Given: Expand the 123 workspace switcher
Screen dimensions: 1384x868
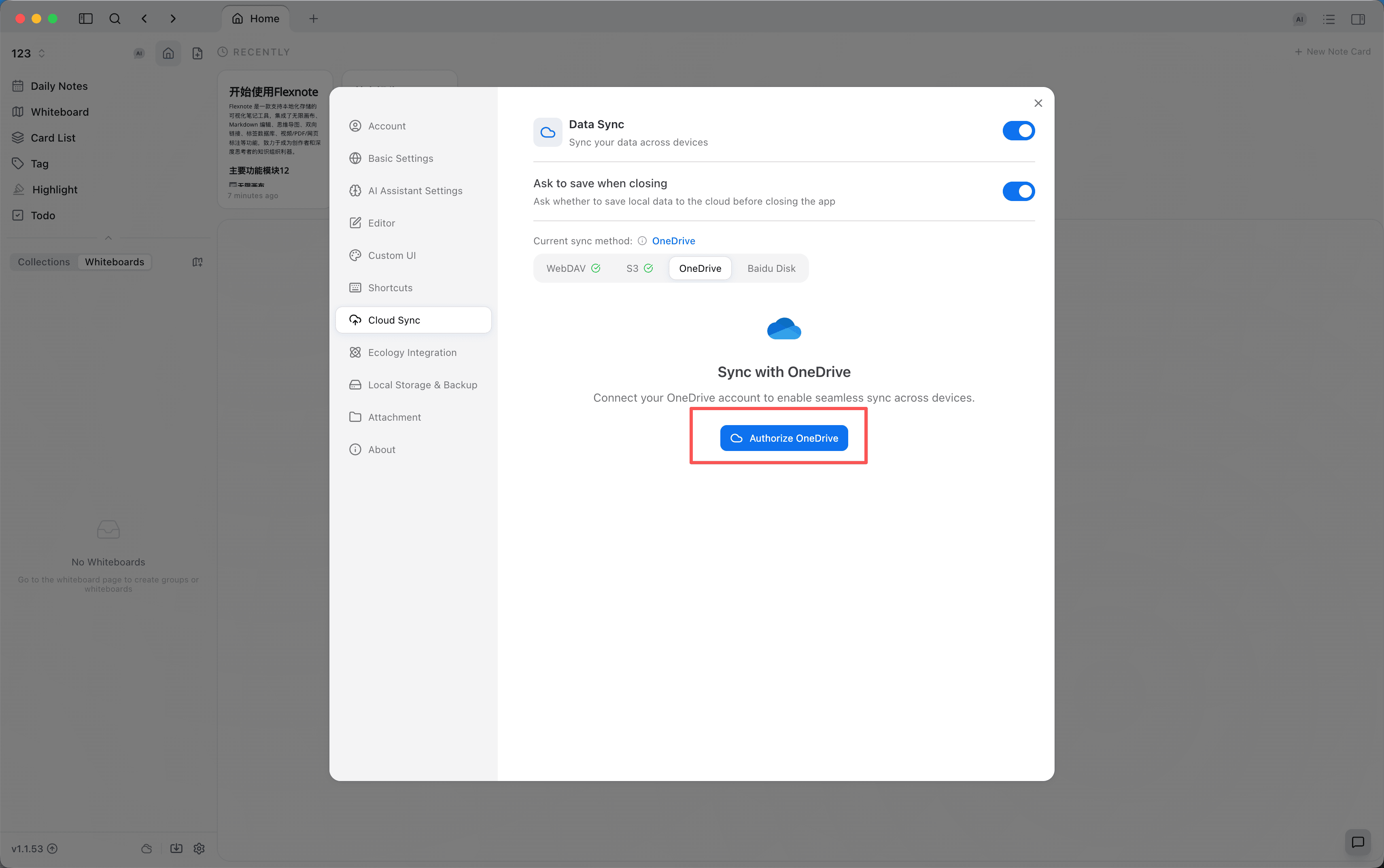Looking at the screenshot, I should point(28,53).
